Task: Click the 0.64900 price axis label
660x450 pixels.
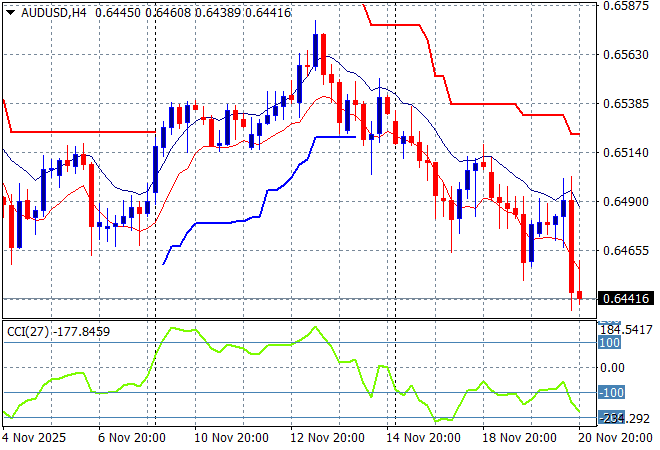Action: pyautogui.click(x=626, y=201)
